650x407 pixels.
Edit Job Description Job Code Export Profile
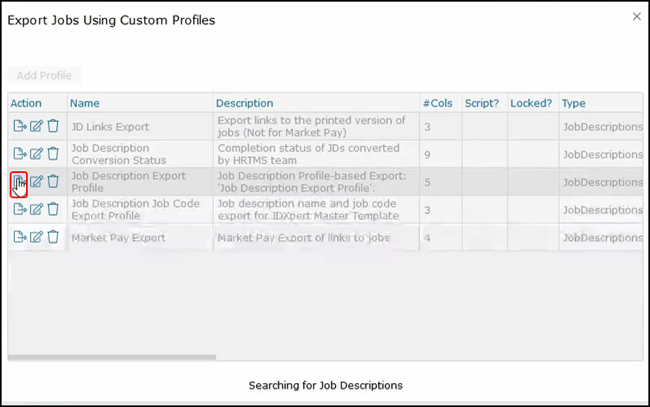(36, 209)
